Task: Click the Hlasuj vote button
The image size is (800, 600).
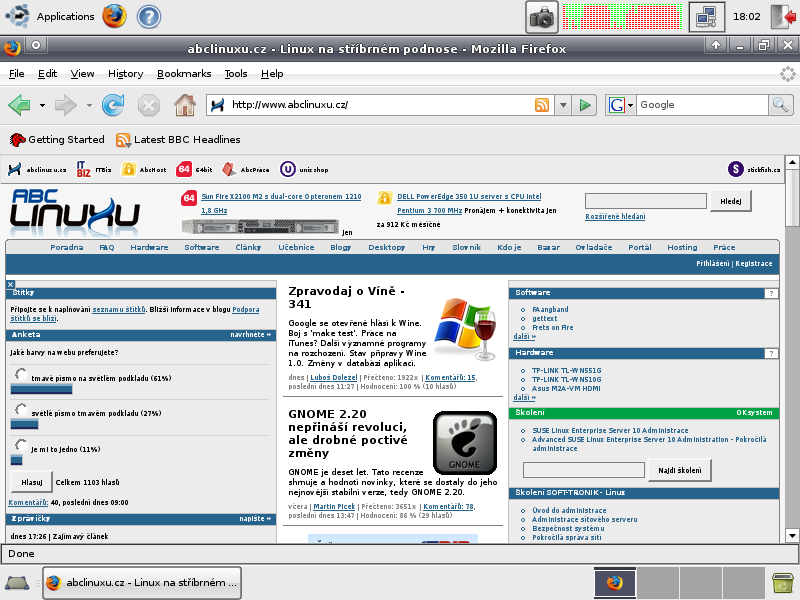Action: 32,482
